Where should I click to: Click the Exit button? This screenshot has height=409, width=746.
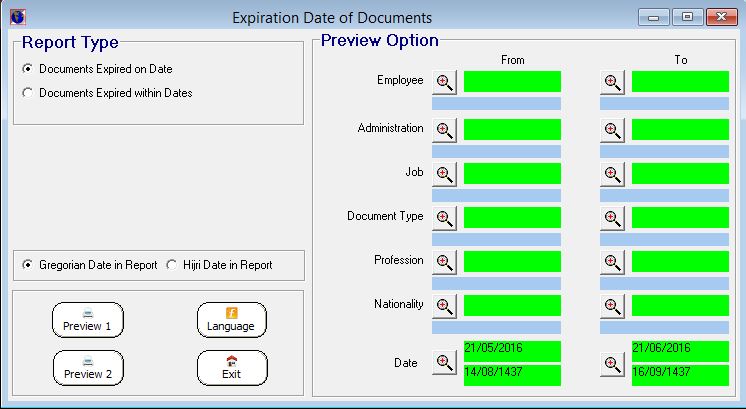point(232,368)
